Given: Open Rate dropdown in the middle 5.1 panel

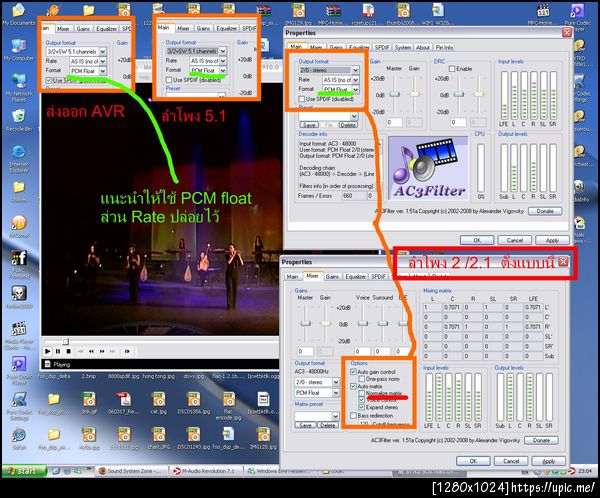Looking at the screenshot, I should (x=223, y=60).
